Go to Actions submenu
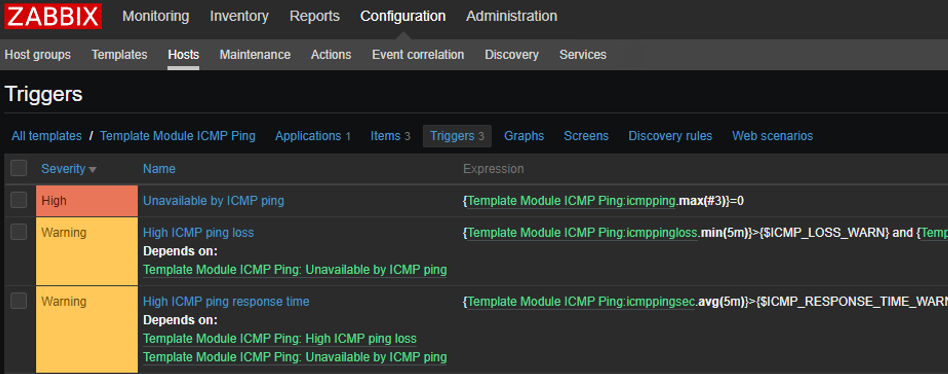Viewport: 948px width, 374px height. click(331, 55)
